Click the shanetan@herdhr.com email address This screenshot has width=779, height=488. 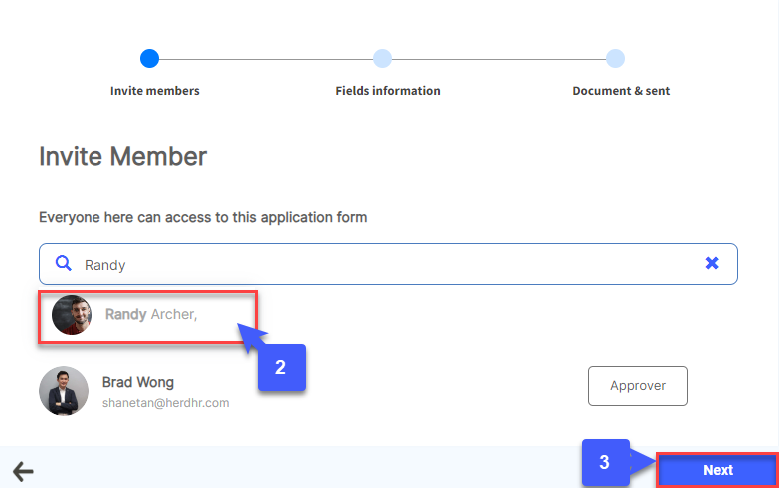click(x=166, y=403)
